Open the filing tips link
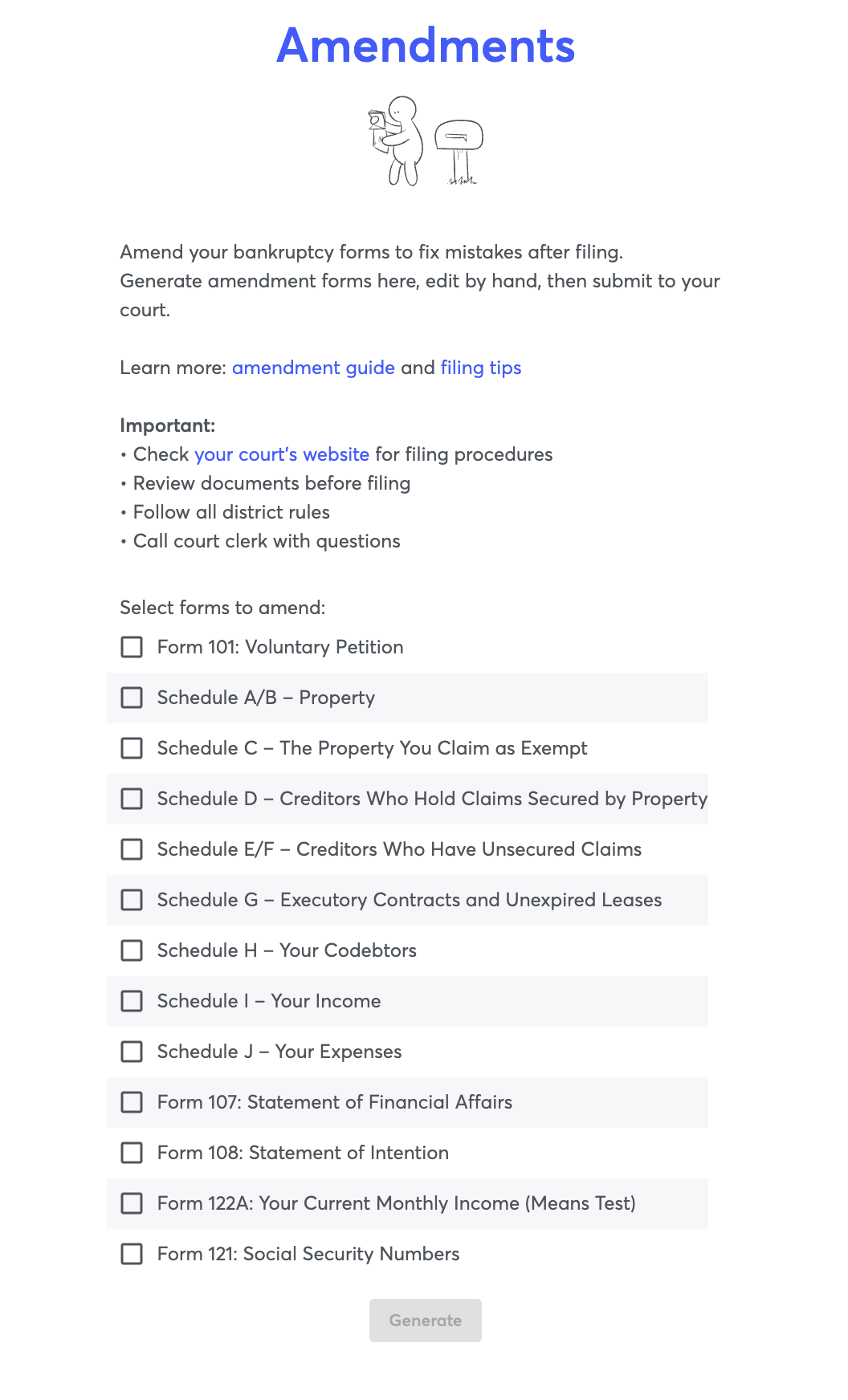The height and width of the screenshot is (1400, 848). (481, 368)
